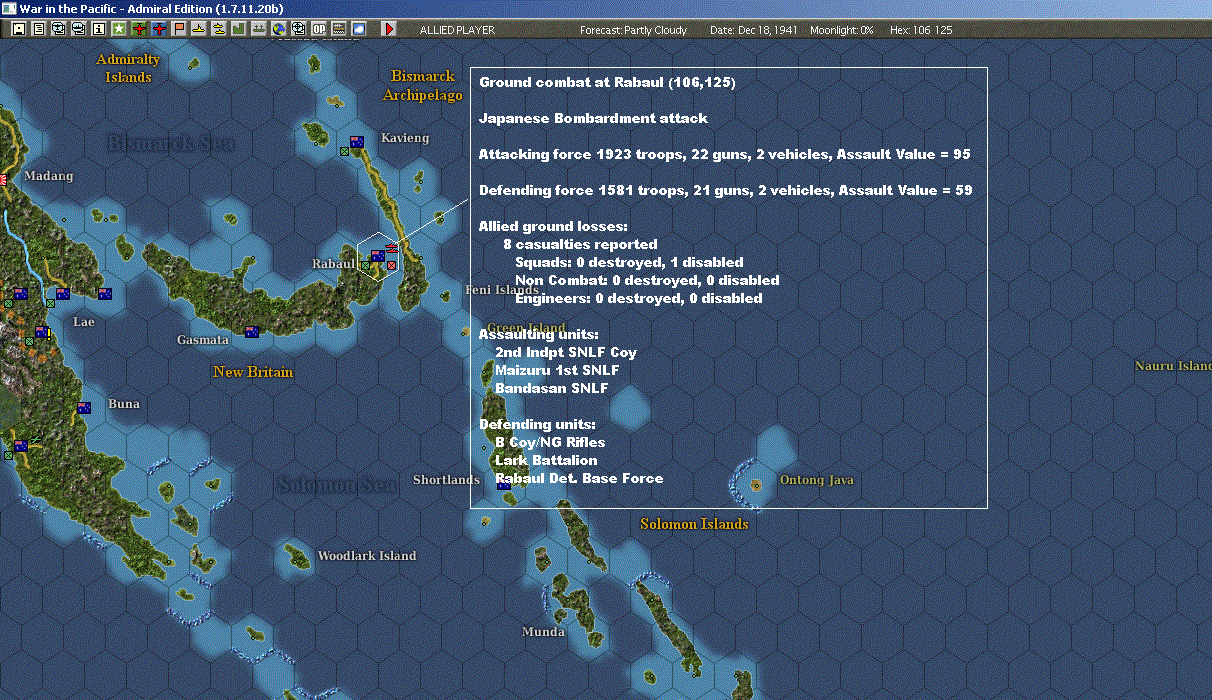Click red aircraft icon on blue background
1212x700 pixels.
click(160, 29)
